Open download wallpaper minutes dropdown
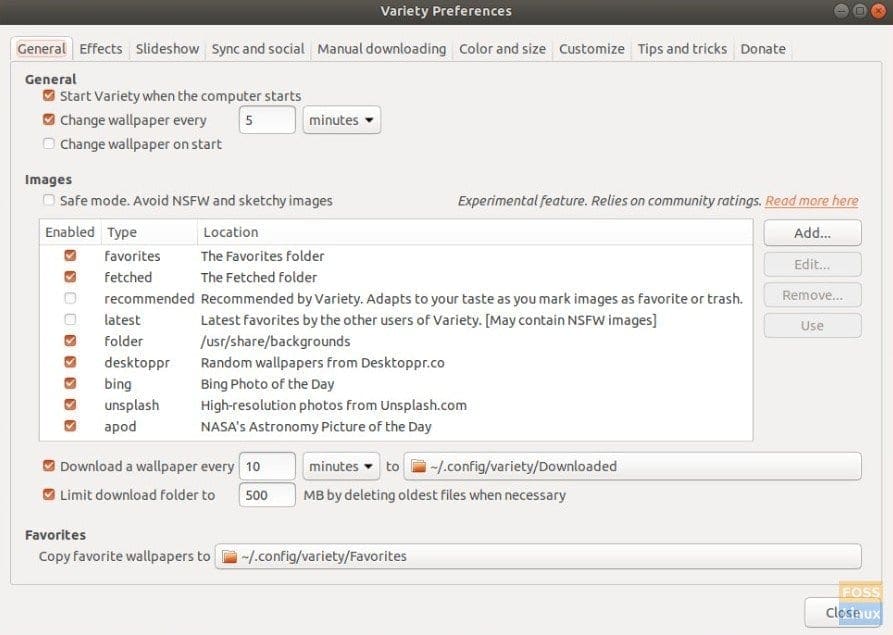Viewport: 893px width, 635px height. point(341,466)
